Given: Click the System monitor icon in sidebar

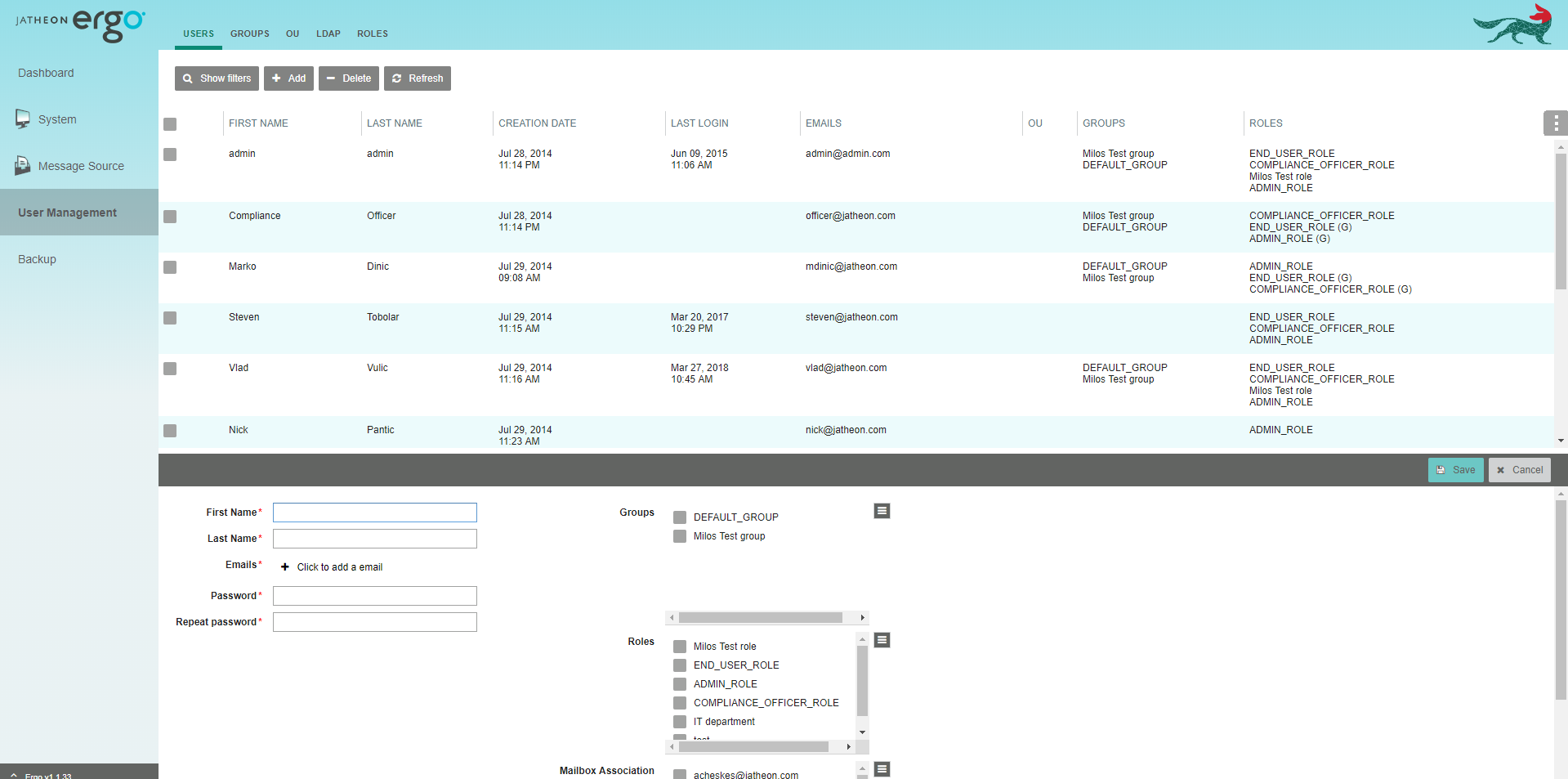Looking at the screenshot, I should (x=23, y=119).
